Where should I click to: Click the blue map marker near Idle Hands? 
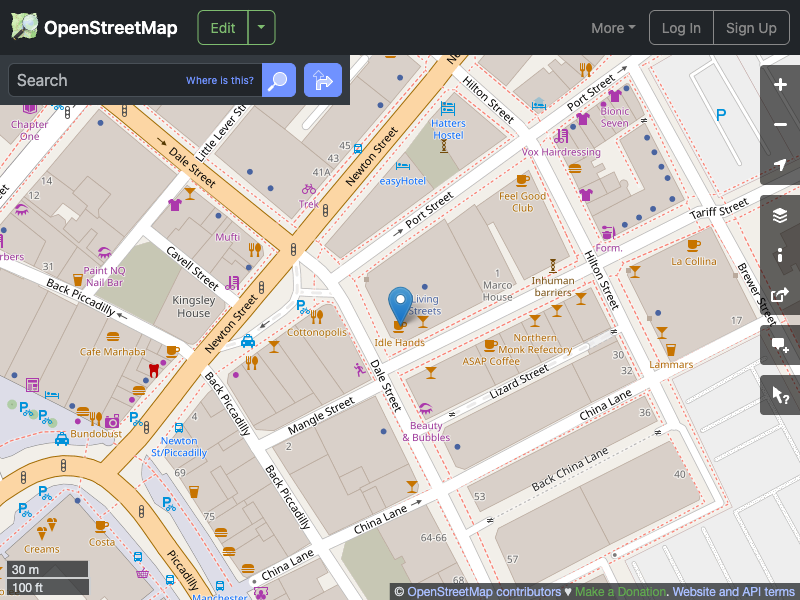pyautogui.click(x=399, y=303)
